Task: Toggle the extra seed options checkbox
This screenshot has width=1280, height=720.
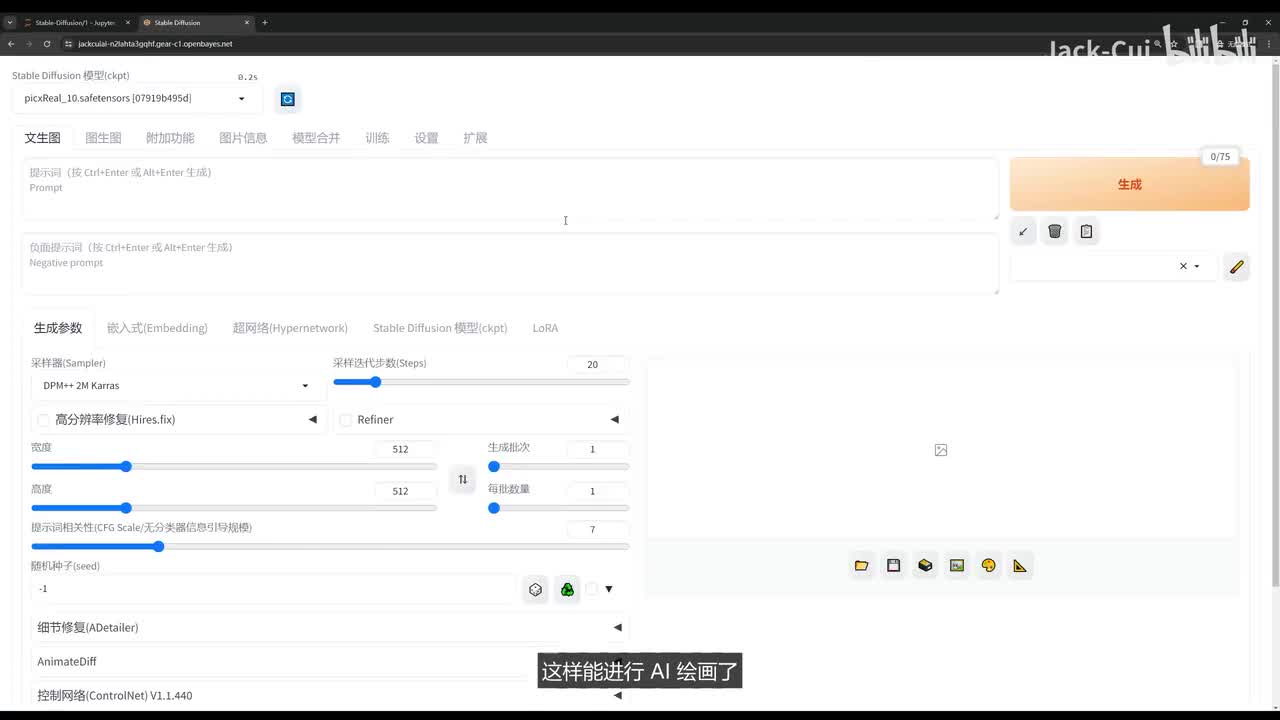Action: [592, 589]
